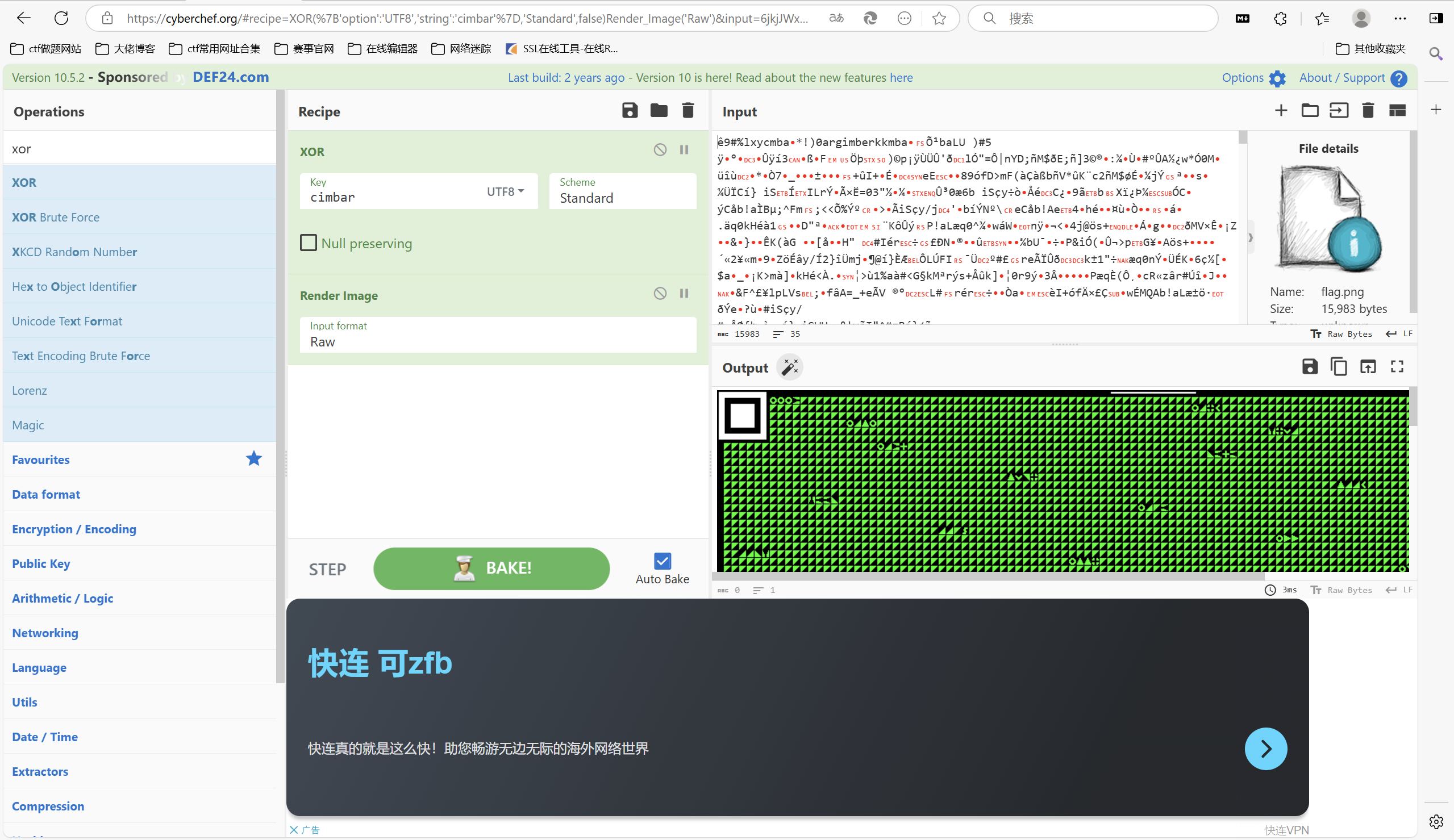This screenshot has width=1454, height=840.
Task: Expand the Favourites category
Action: [x=140, y=459]
